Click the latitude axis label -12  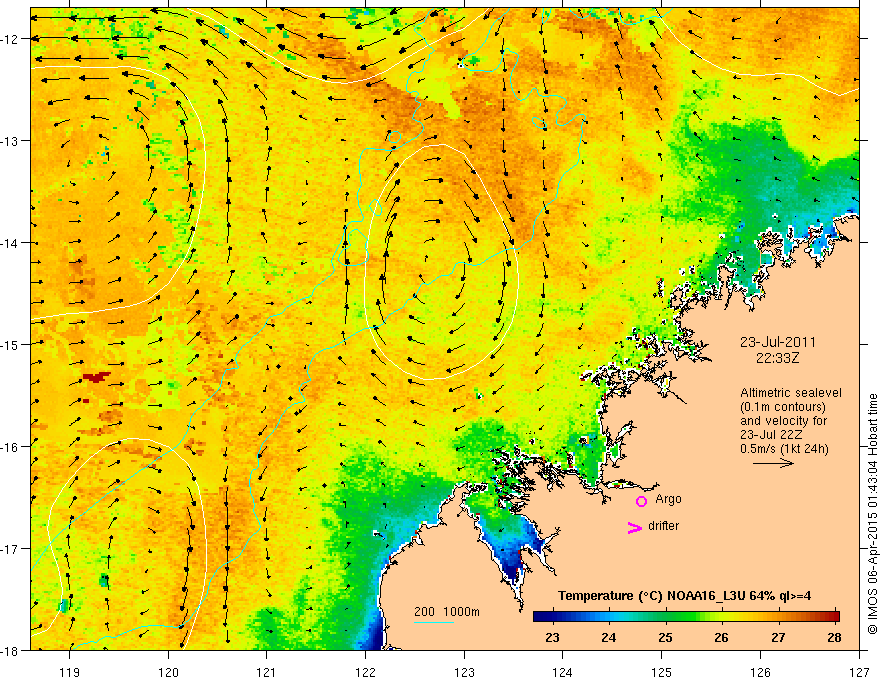[11, 39]
